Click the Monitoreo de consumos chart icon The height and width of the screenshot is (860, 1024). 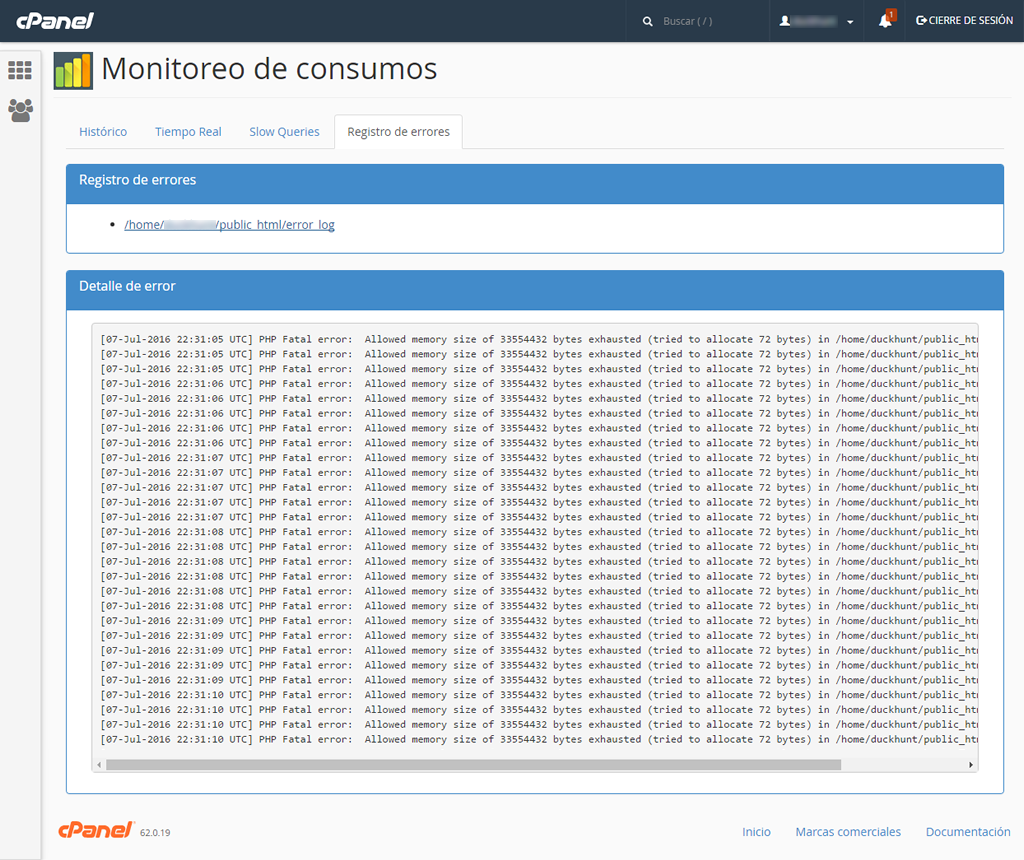coord(73,70)
